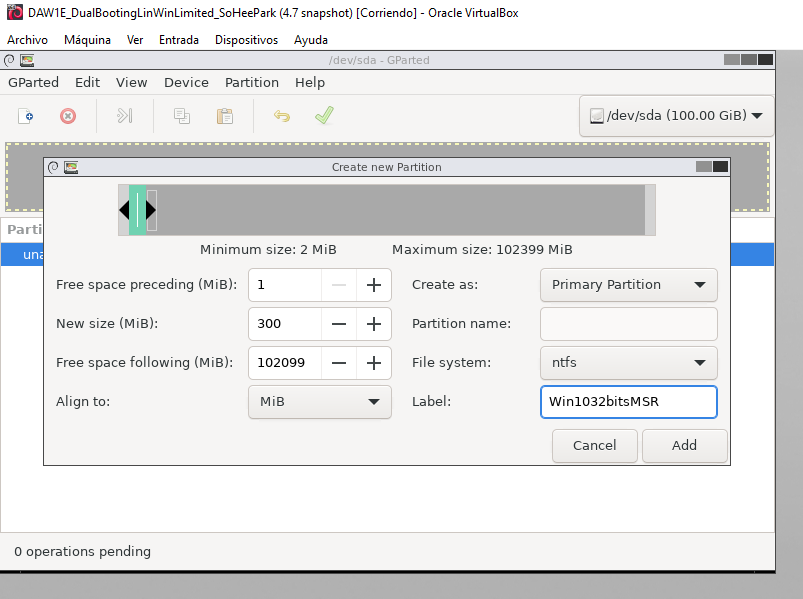This screenshot has height=599, width=803.
Task: Open the File system ntfs dropdown
Action: coord(628,362)
